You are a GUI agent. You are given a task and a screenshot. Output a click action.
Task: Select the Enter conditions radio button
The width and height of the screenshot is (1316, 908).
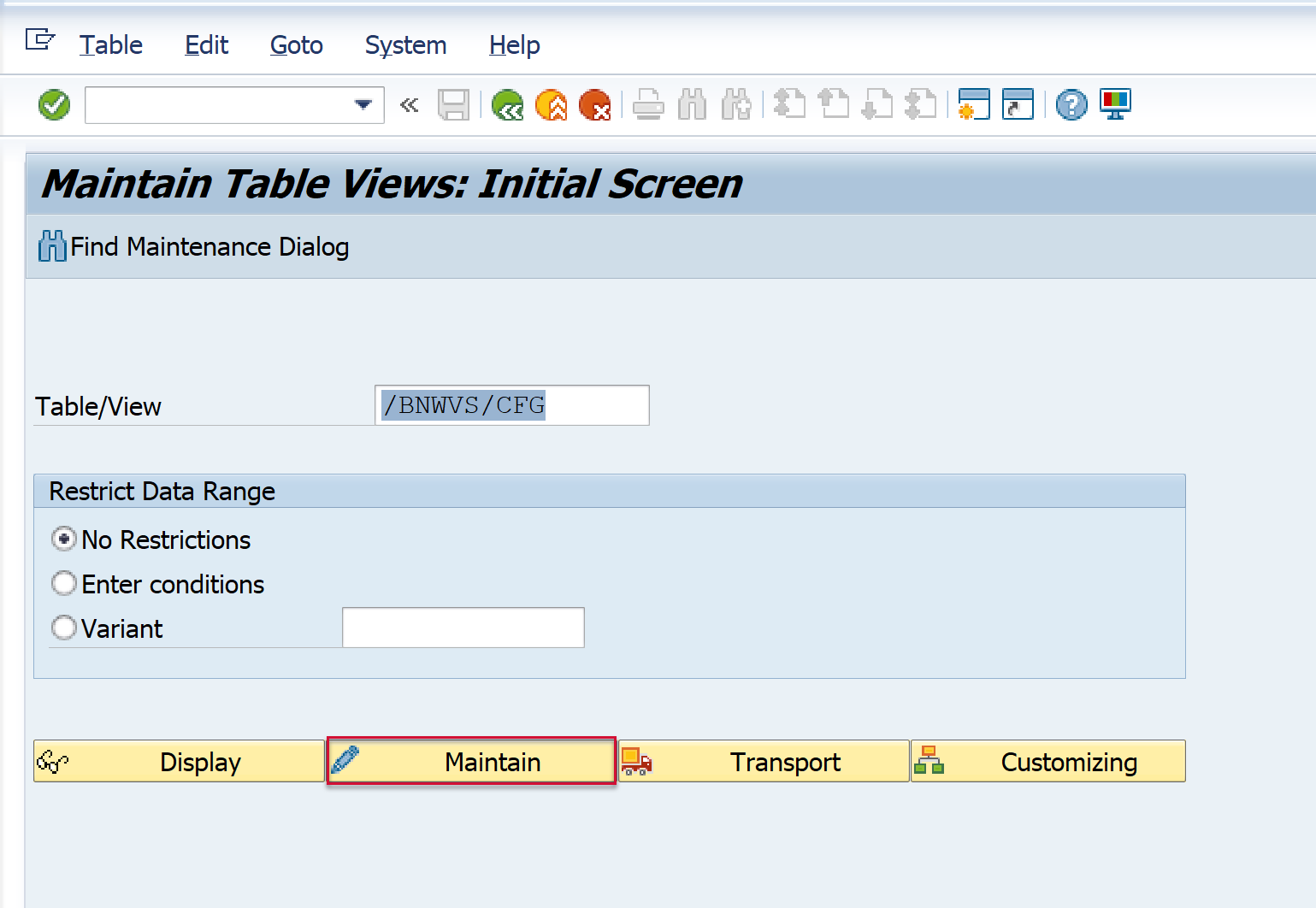point(64,584)
